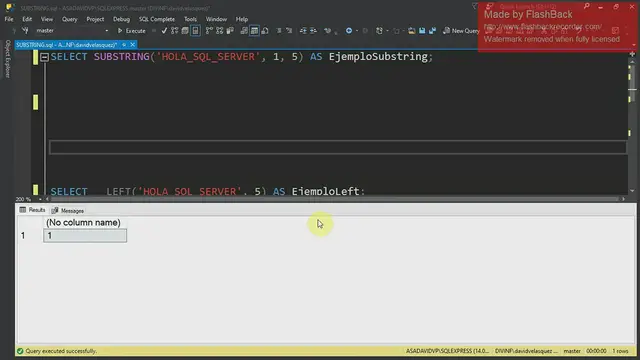Click Specify Values for Template Parameters
Screen dimensions: 640x360
[x=327, y=31]
